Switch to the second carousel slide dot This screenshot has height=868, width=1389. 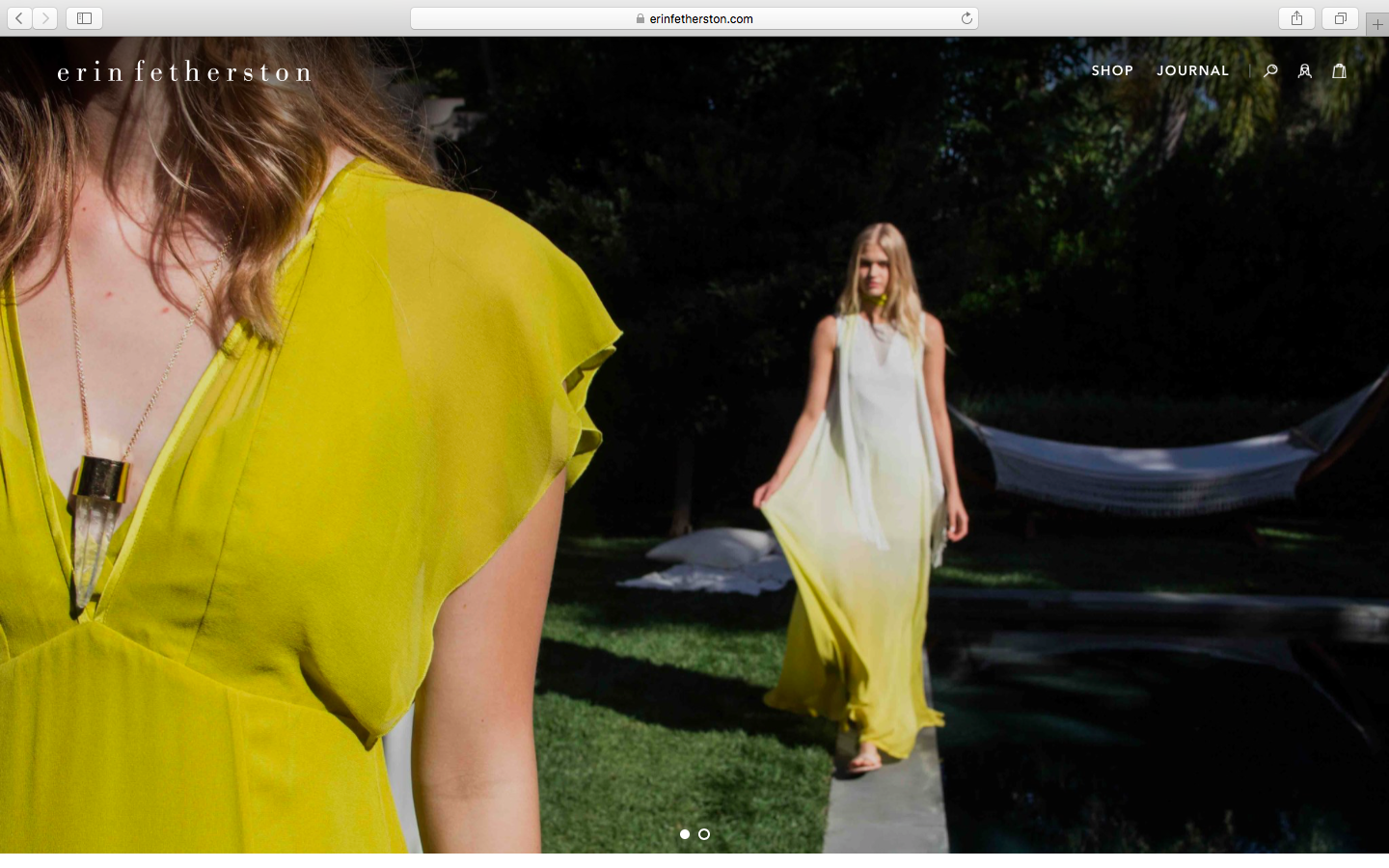point(704,834)
